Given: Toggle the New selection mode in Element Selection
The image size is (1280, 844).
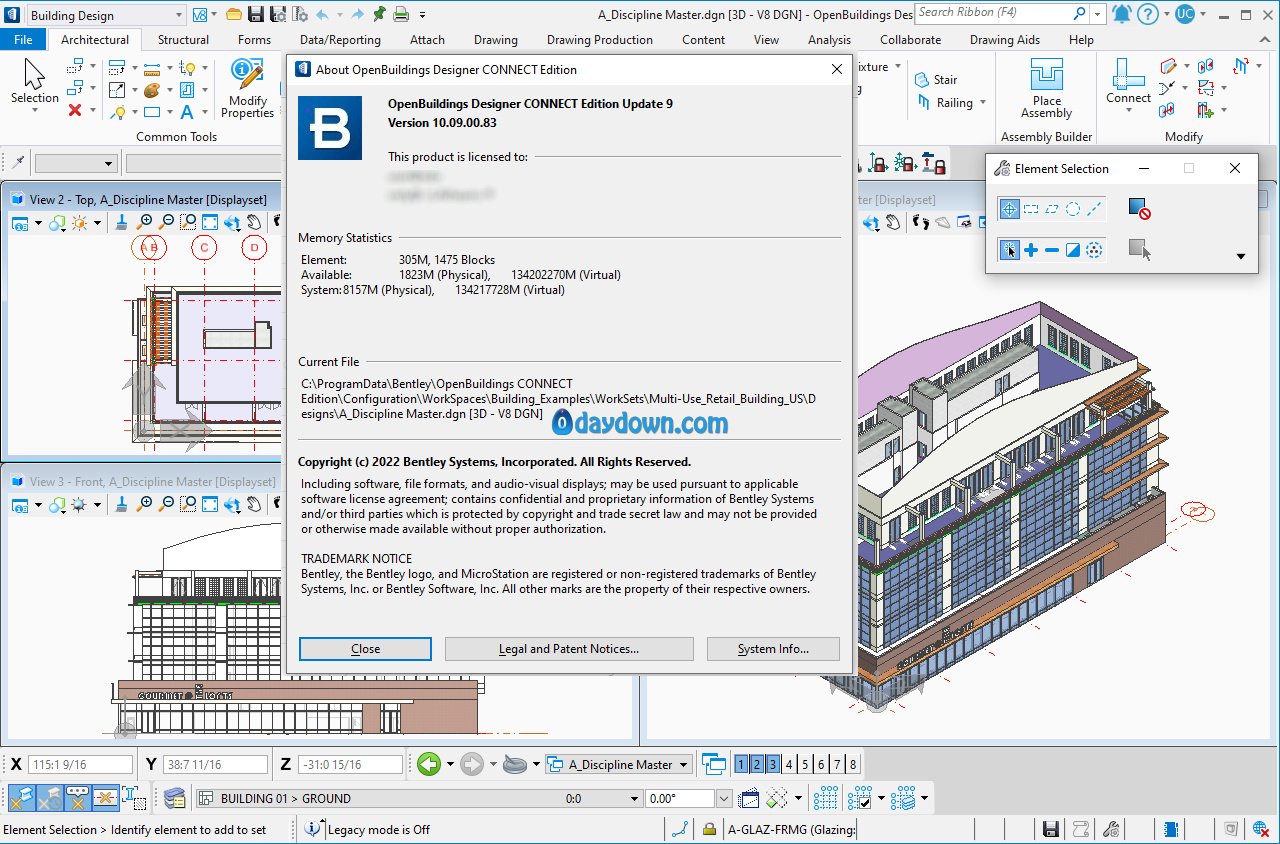Looking at the screenshot, I should [1009, 250].
